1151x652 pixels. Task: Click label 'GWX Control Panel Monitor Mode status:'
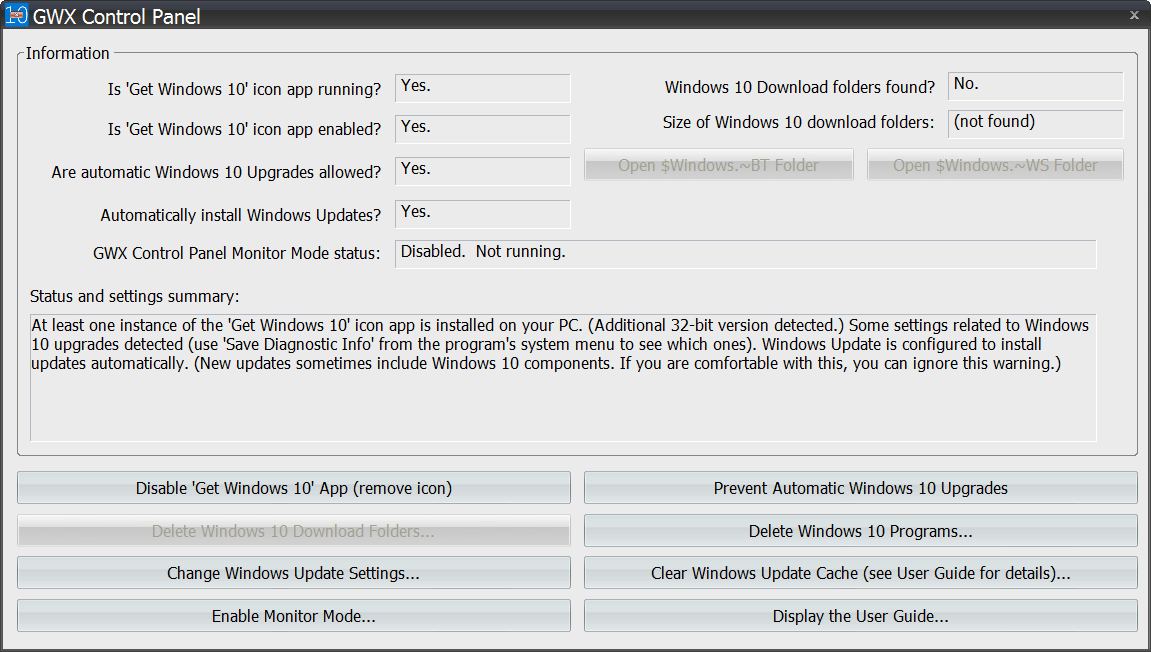click(x=236, y=253)
